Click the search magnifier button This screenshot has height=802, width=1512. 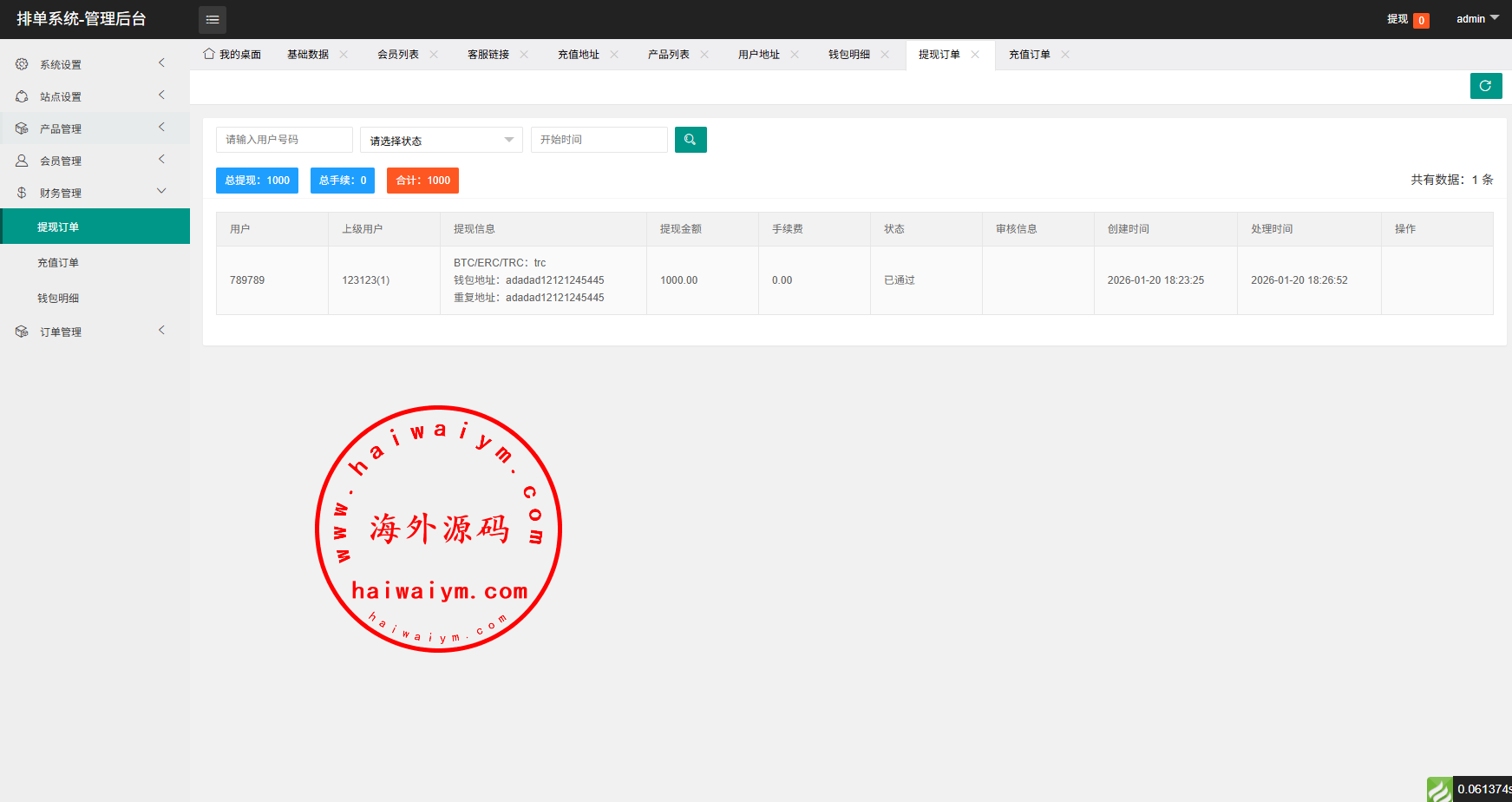(x=691, y=140)
